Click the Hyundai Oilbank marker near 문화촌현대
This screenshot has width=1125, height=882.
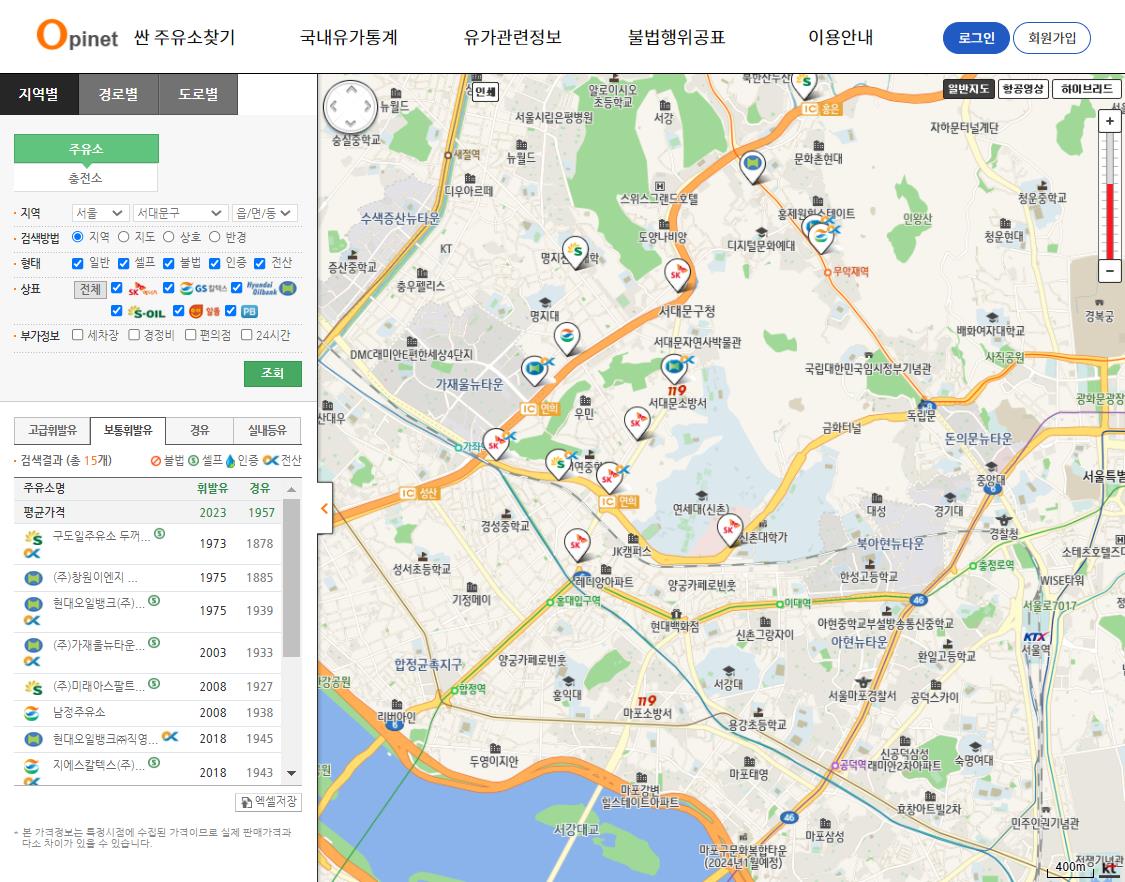tap(752, 167)
